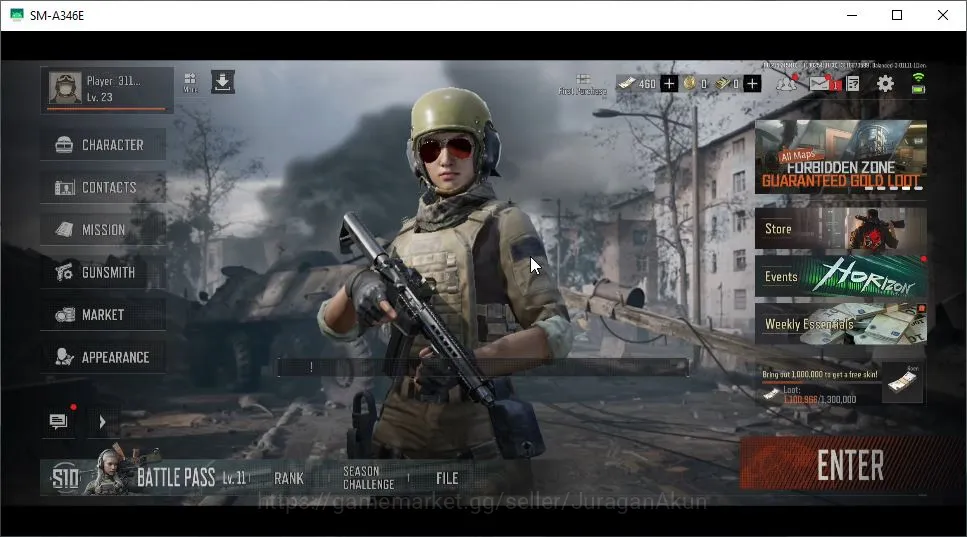967x537 pixels.
Task: Open the MARKET menu
Action: tap(103, 315)
